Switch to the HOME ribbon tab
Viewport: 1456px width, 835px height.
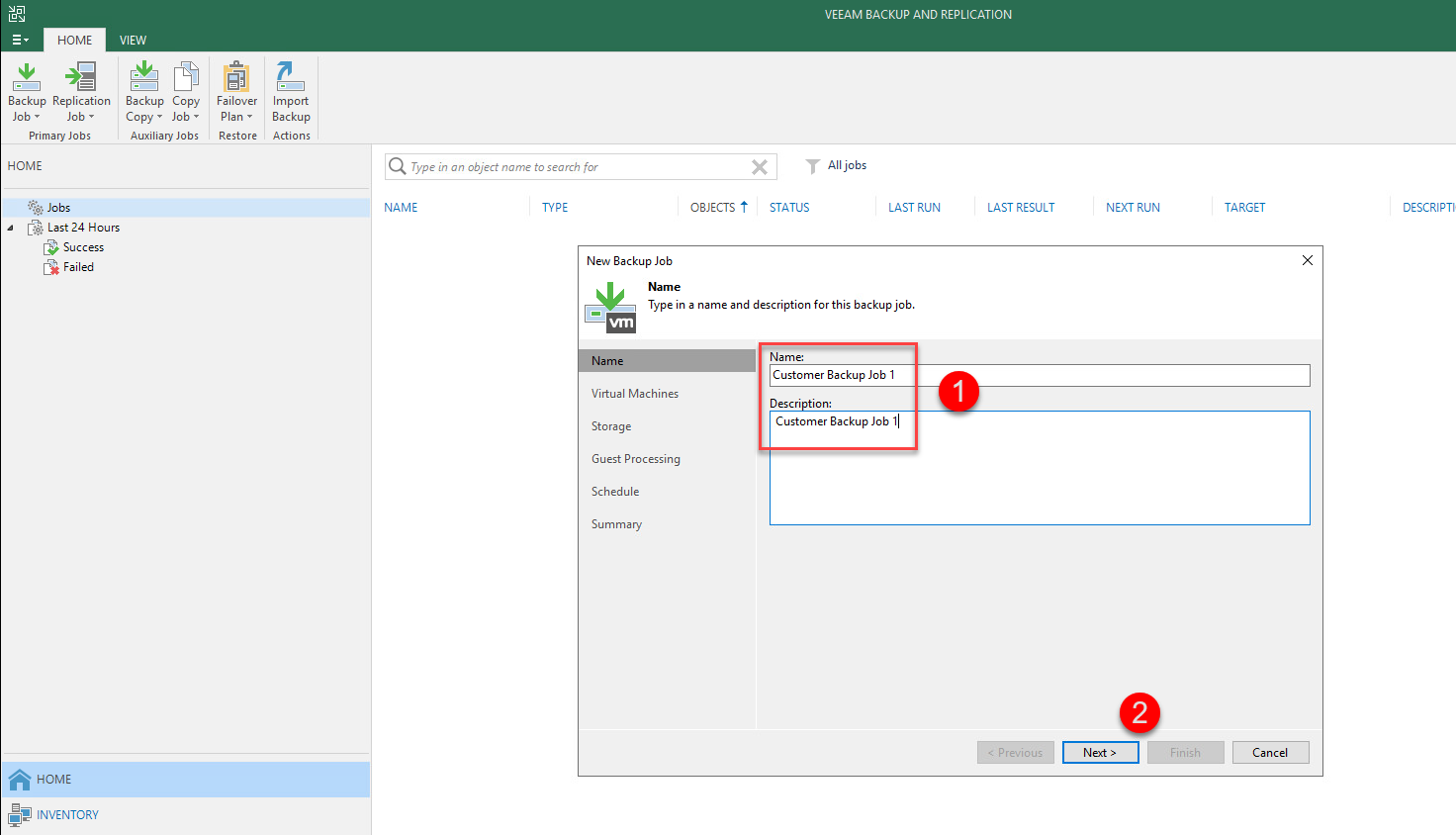point(74,41)
